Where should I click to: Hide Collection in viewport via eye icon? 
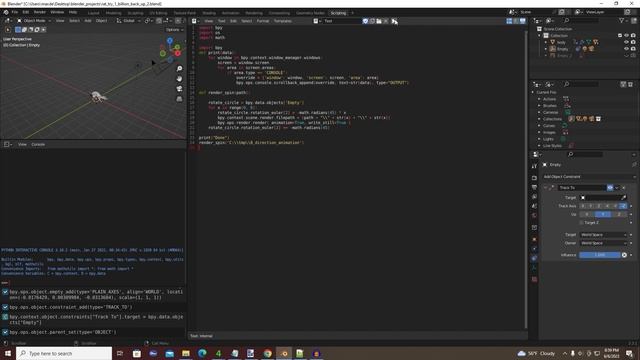pos(627,36)
